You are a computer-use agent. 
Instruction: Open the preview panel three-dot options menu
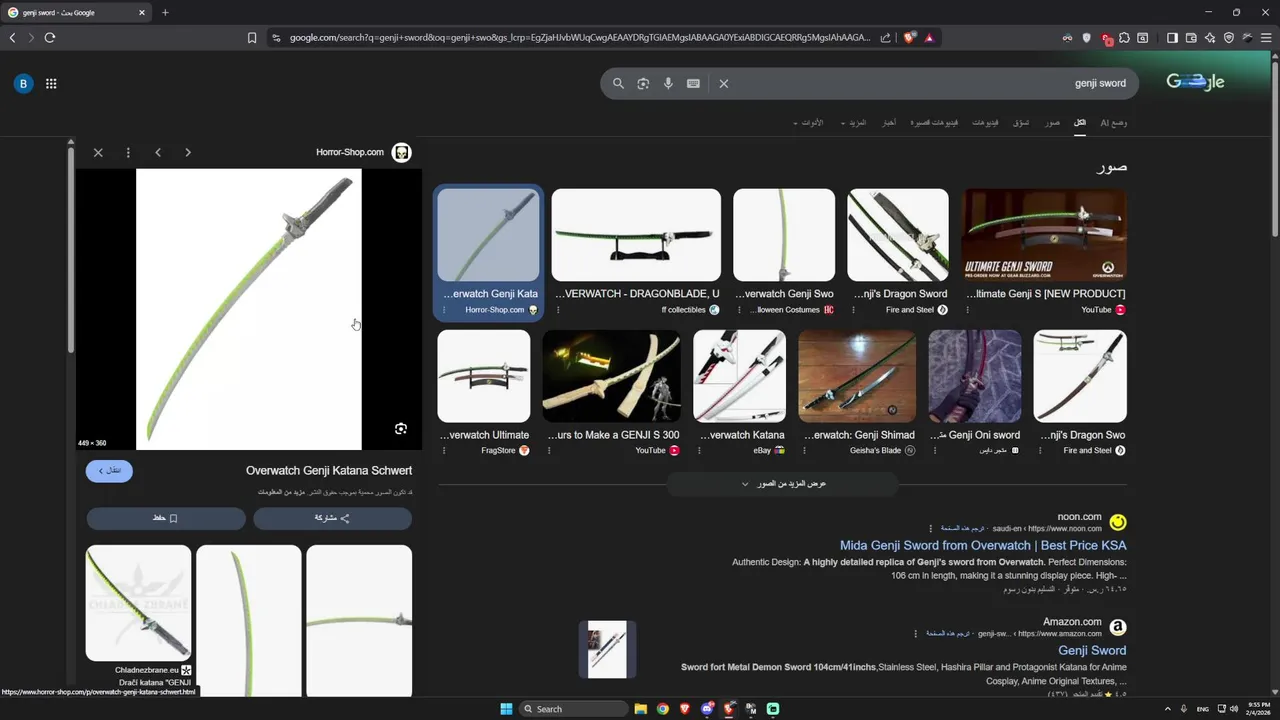coord(128,153)
